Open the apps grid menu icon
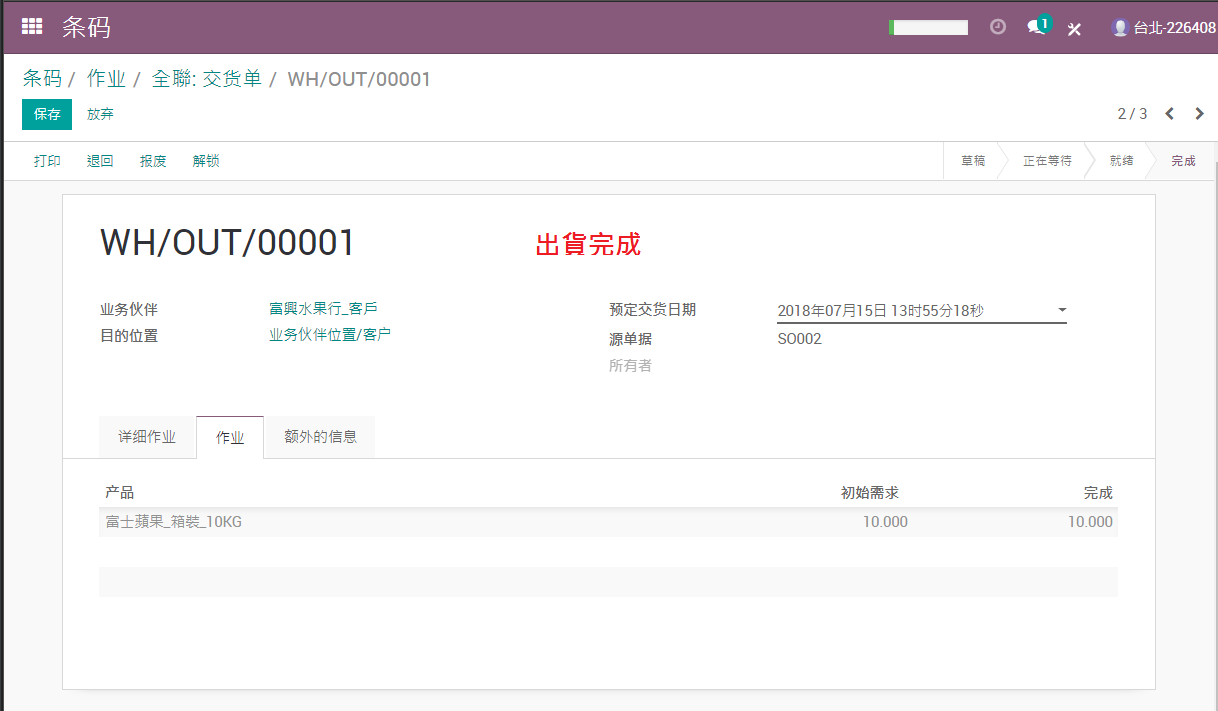 point(32,27)
